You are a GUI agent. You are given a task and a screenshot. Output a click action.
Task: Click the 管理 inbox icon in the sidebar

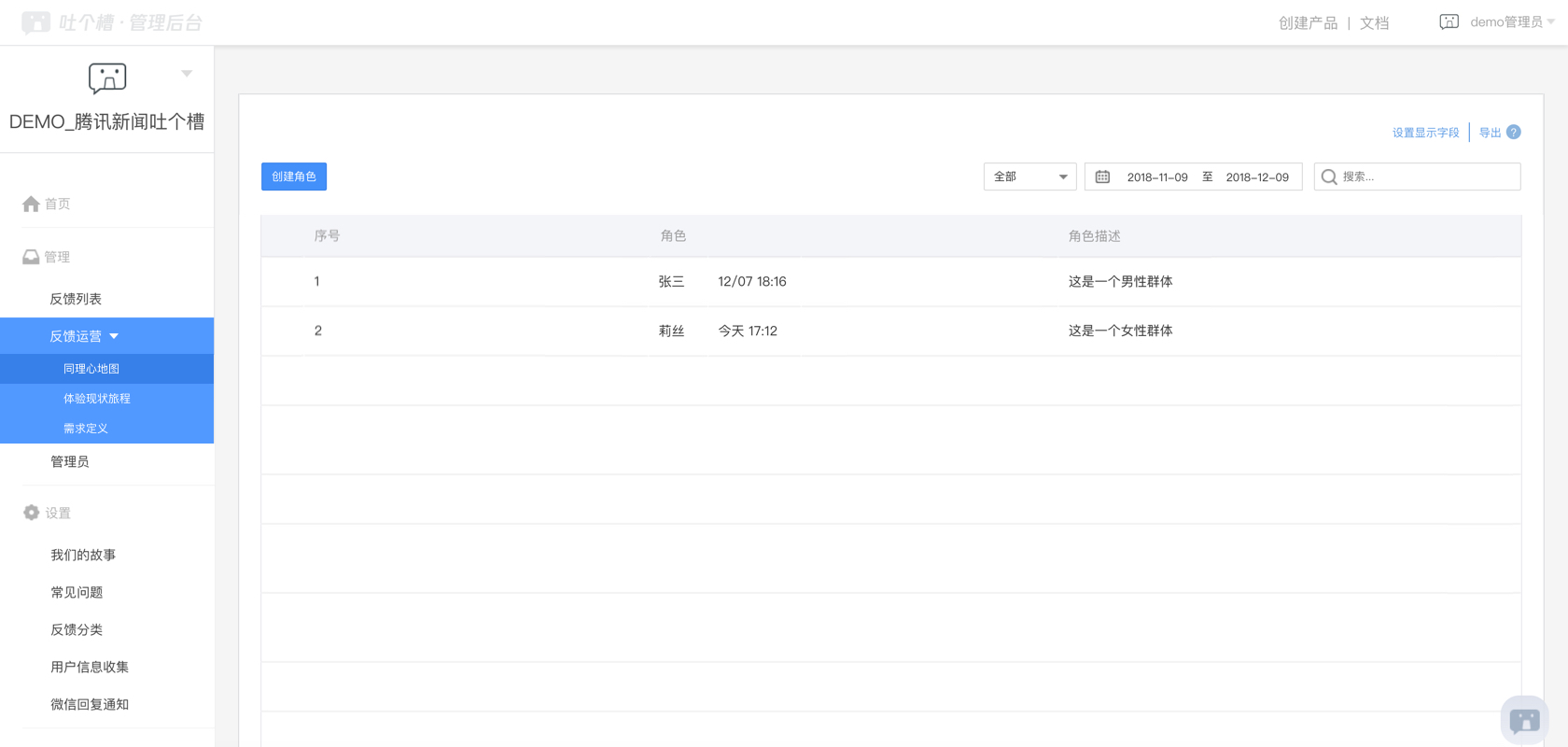tap(31, 257)
